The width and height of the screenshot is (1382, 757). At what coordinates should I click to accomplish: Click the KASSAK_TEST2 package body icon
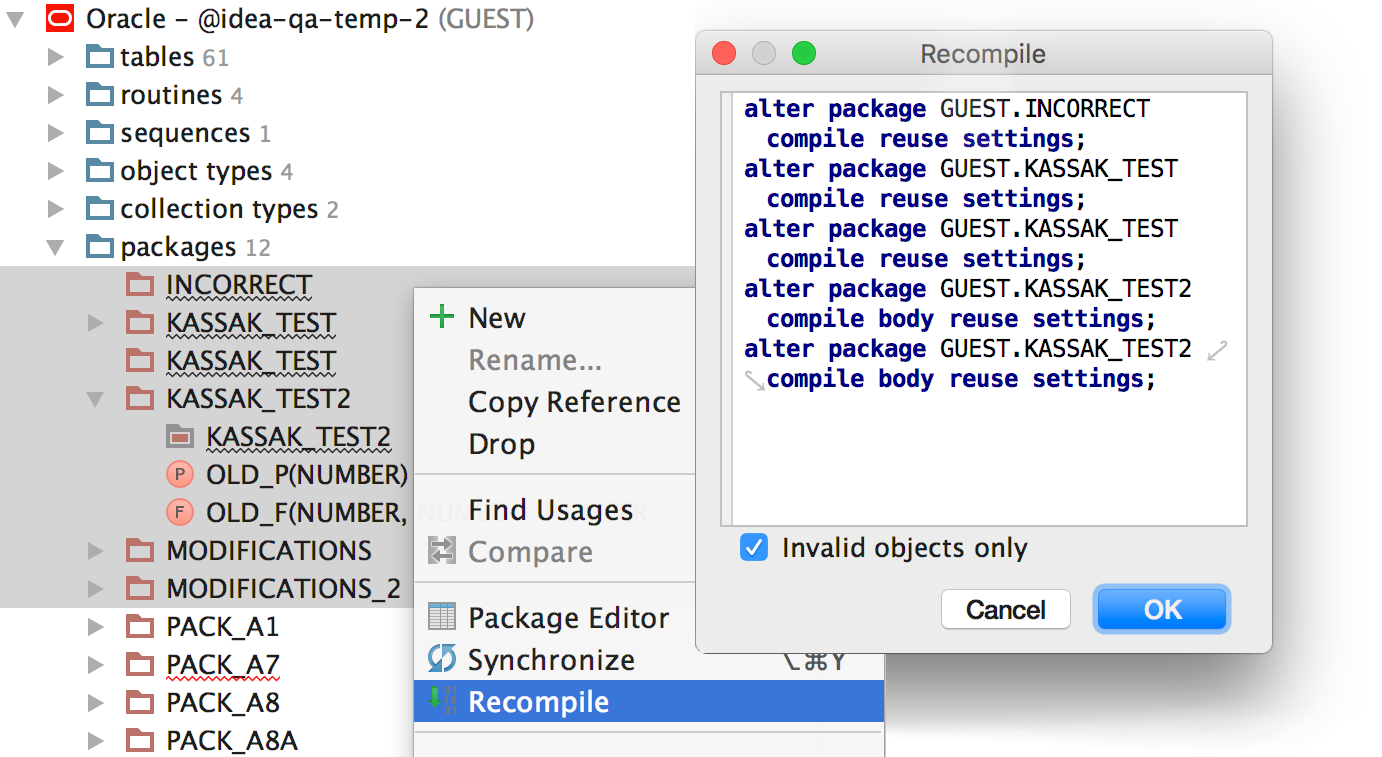point(180,437)
